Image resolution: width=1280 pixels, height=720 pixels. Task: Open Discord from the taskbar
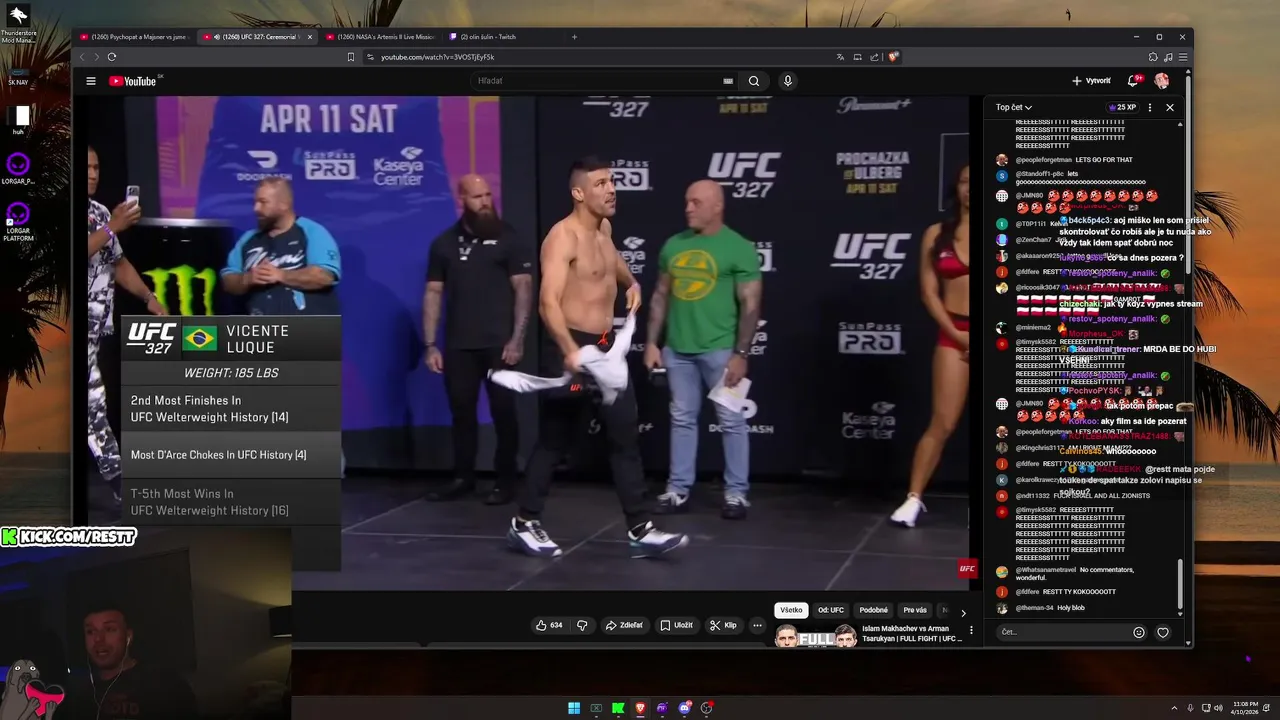(x=684, y=708)
